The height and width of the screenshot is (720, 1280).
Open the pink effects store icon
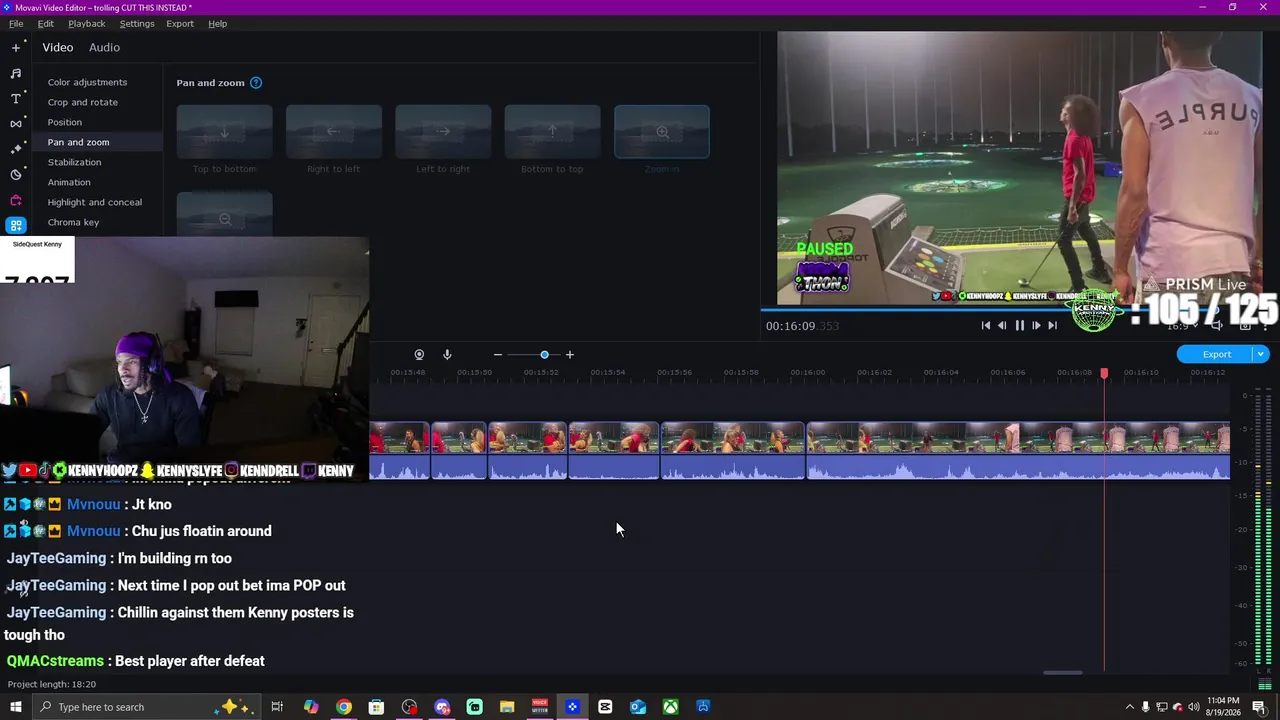pos(16,200)
